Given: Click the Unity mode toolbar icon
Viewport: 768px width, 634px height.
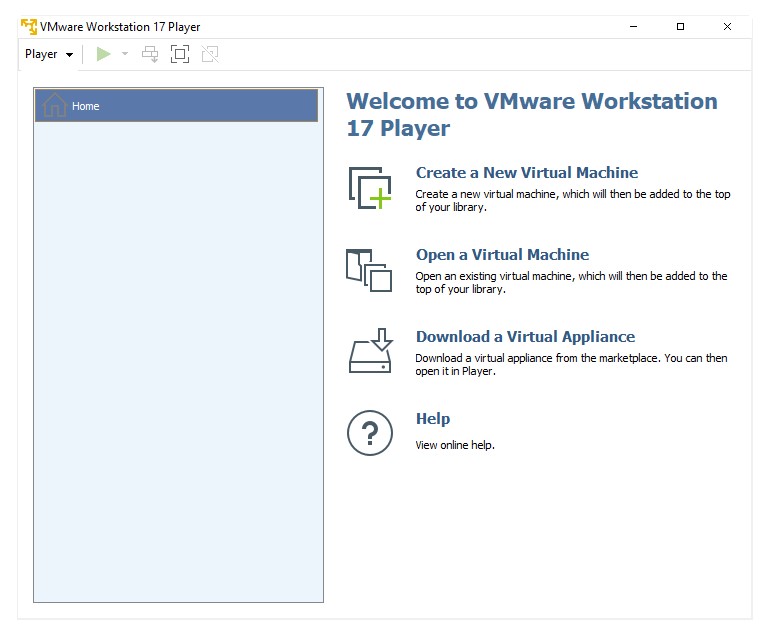Looking at the screenshot, I should pos(210,54).
